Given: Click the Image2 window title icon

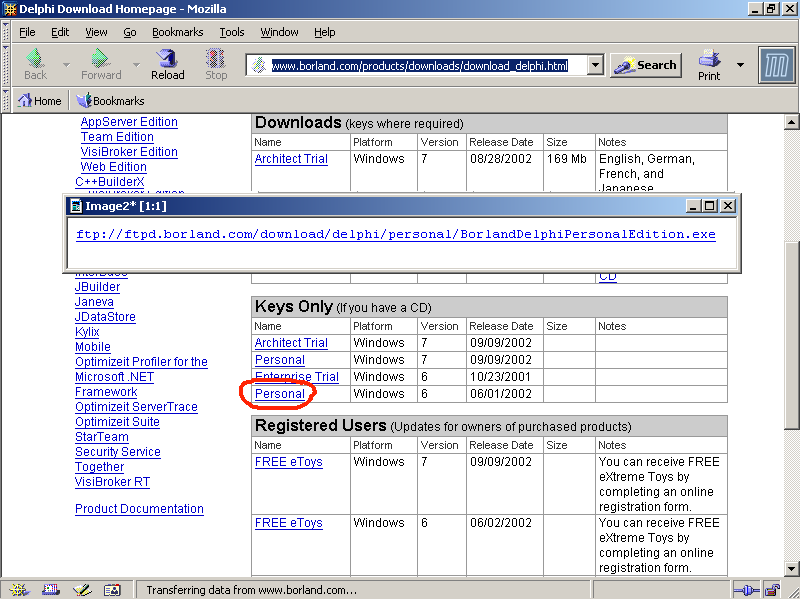Looking at the screenshot, I should tap(77, 206).
